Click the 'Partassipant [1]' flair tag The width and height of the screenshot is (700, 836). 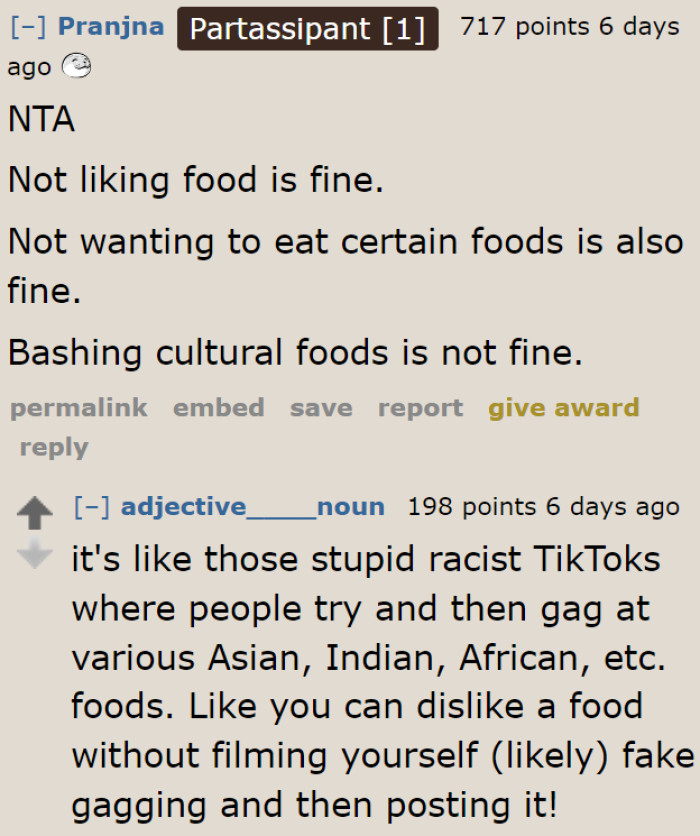307,28
